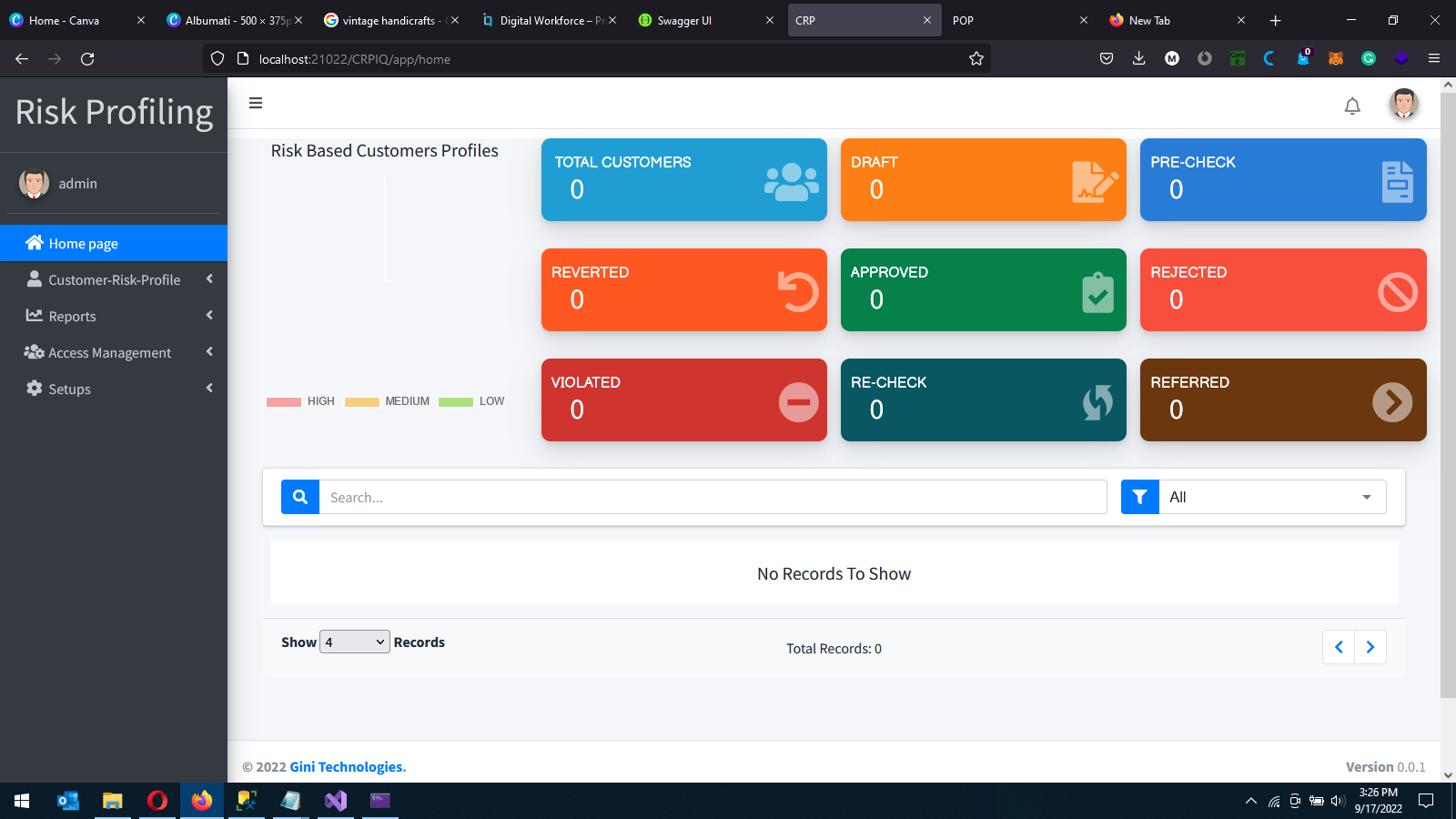Click the Pre-Check document icon
Image resolution: width=1456 pixels, height=819 pixels.
(x=1397, y=181)
